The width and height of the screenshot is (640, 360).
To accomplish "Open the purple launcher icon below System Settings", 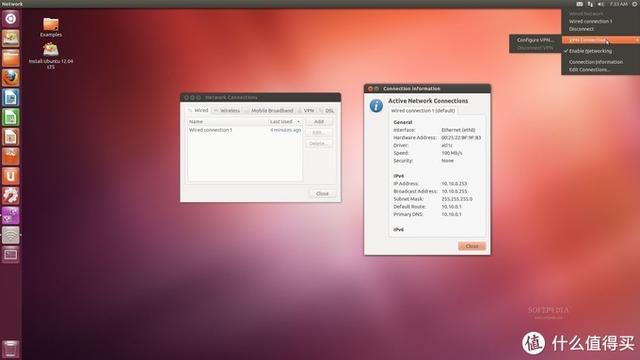I will (x=11, y=215).
